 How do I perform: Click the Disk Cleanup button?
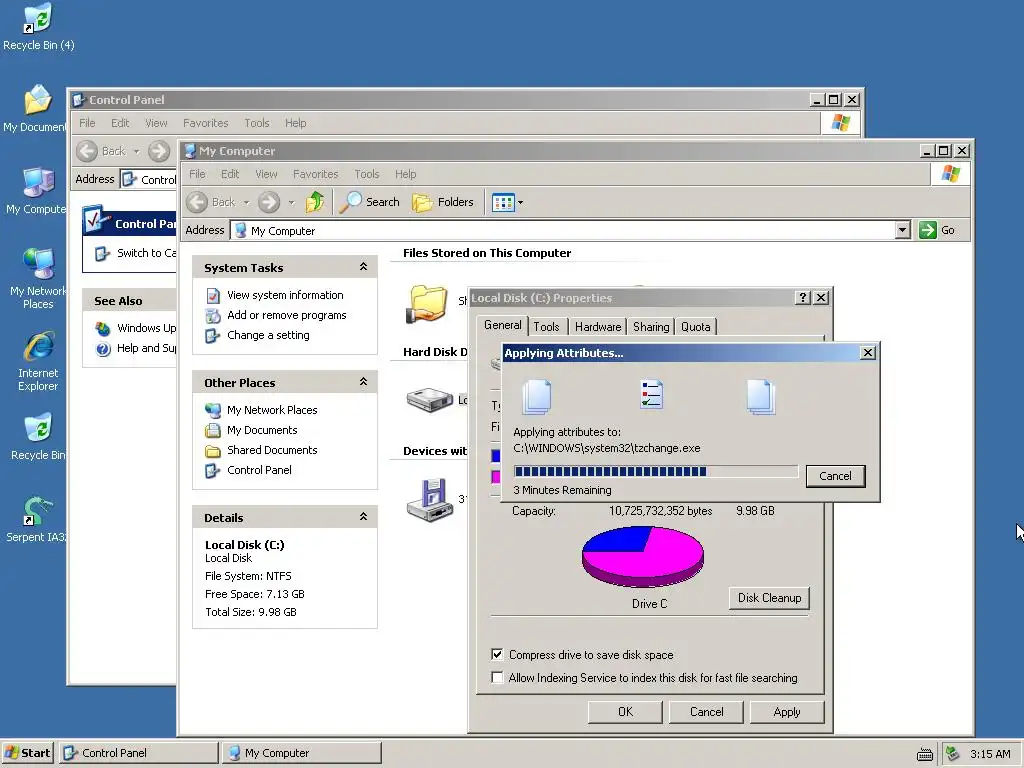pyautogui.click(x=769, y=598)
